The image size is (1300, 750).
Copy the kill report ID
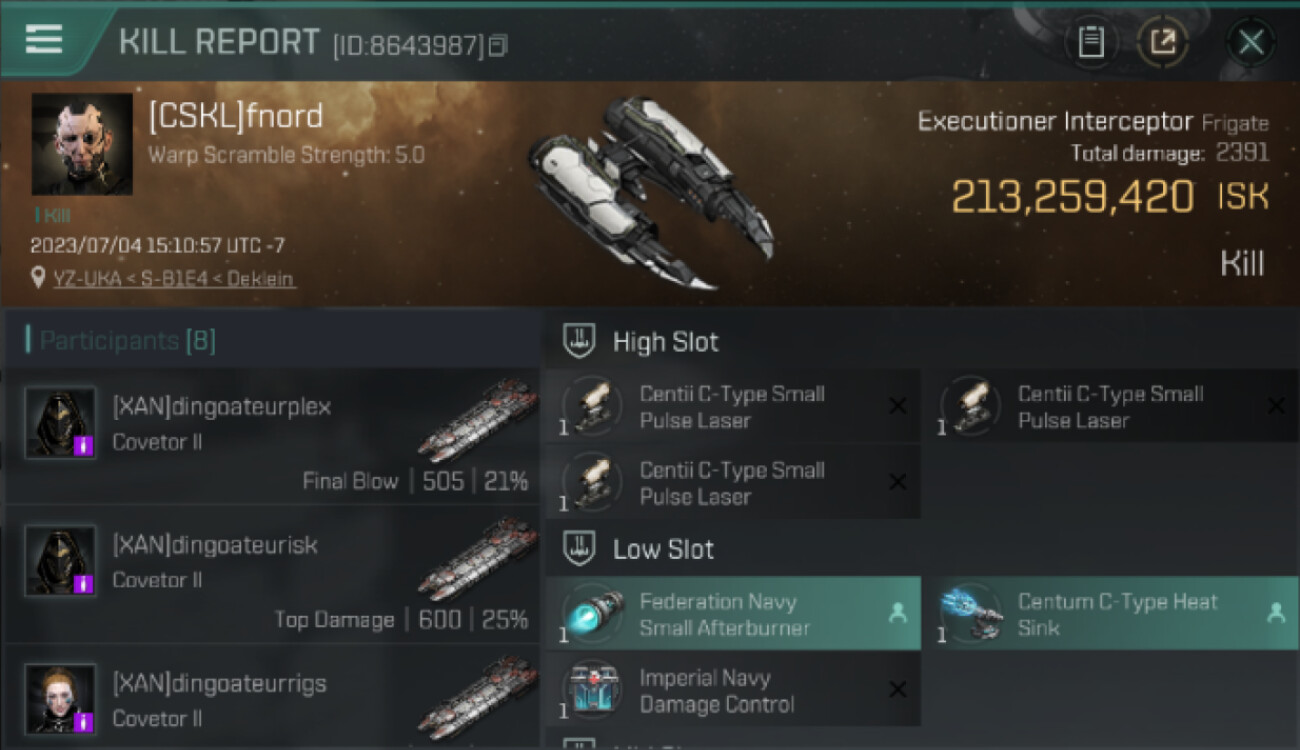[498, 45]
